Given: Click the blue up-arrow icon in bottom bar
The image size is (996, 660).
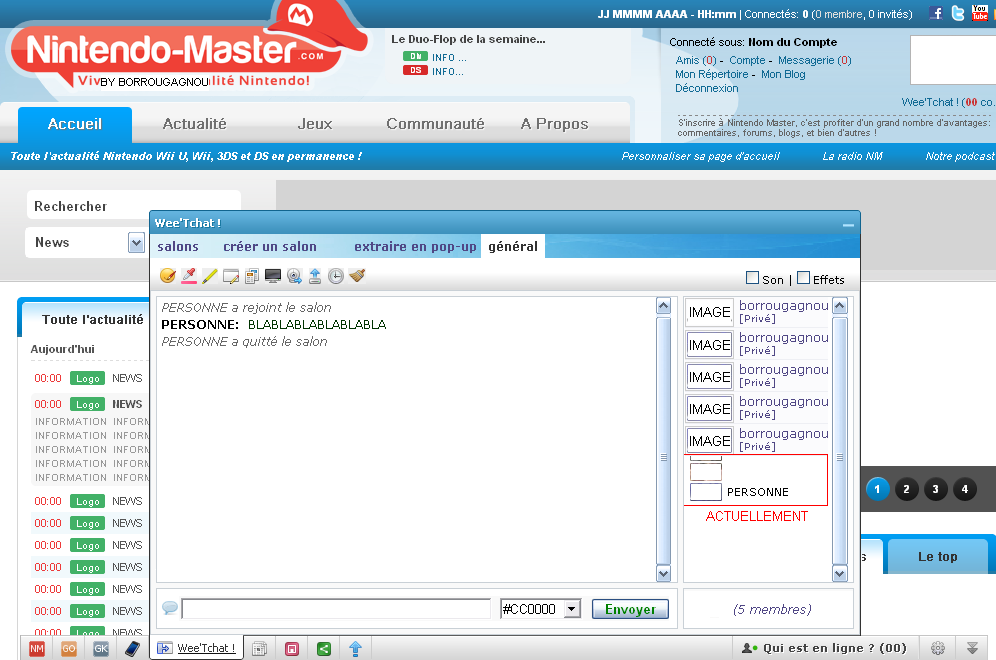Looking at the screenshot, I should click(x=356, y=649).
